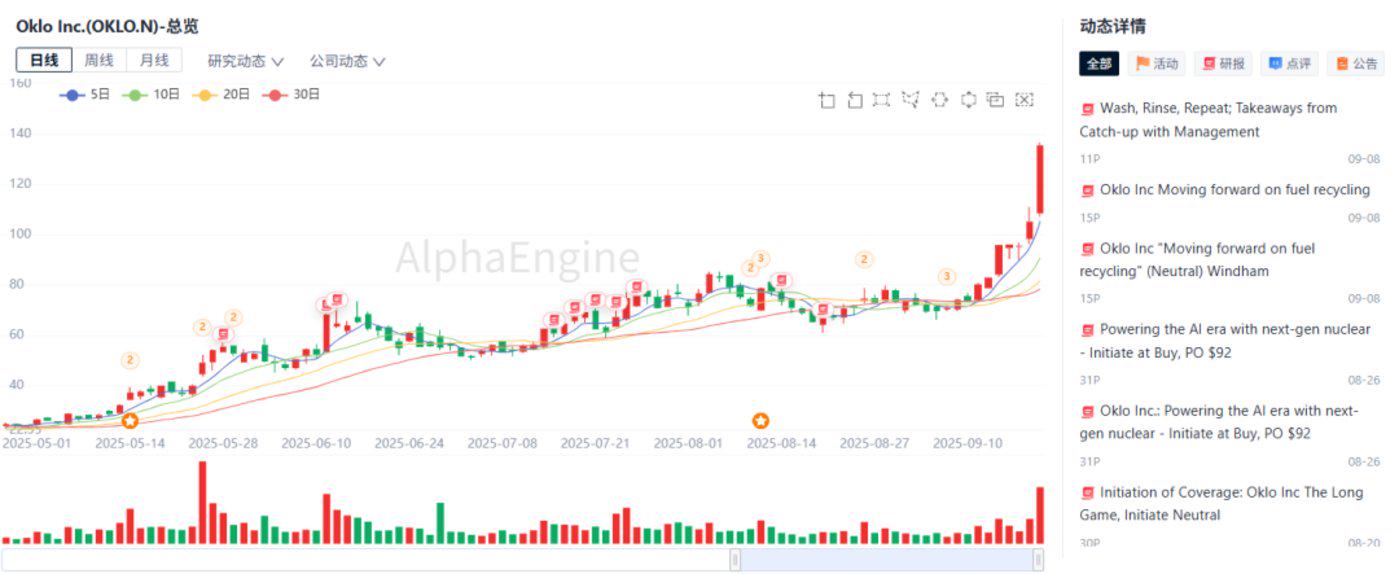
Task: Click the left handle of the date range slider
Action: (x=735, y=559)
